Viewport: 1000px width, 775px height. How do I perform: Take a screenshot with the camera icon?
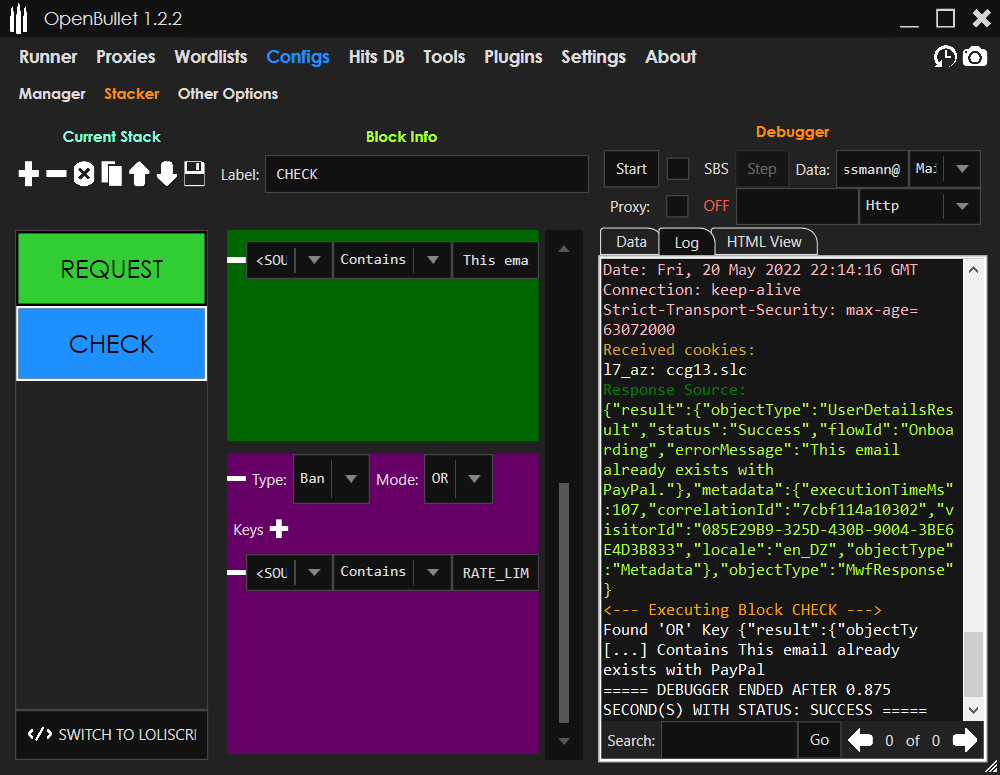[x=974, y=57]
